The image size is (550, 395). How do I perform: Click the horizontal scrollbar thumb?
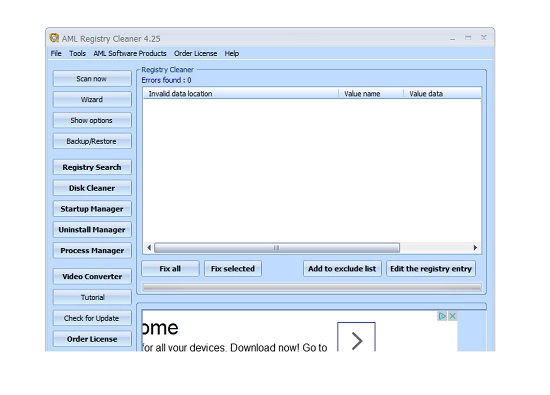(277, 248)
